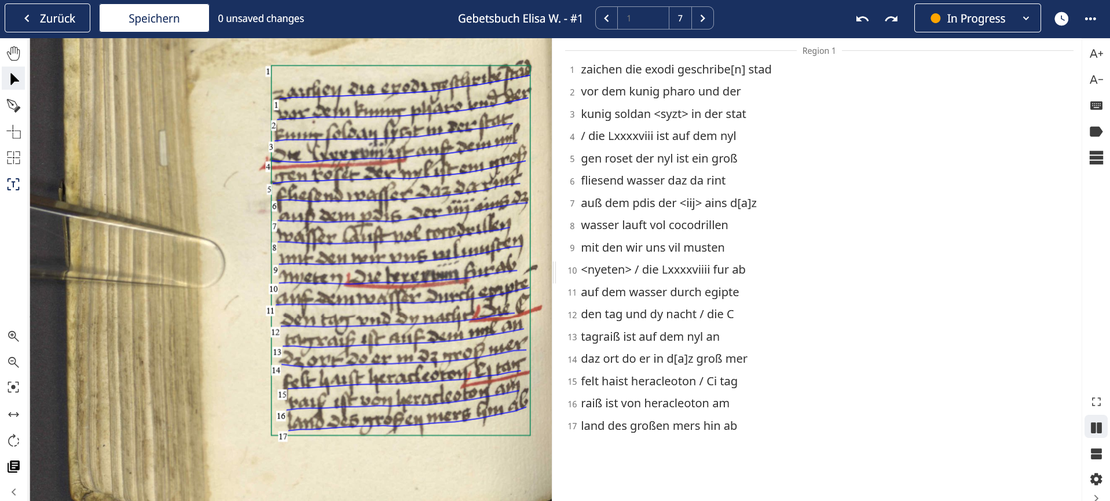The width and height of the screenshot is (1110, 501).
Task: Toggle fullscreen editor mode
Action: point(1096,402)
